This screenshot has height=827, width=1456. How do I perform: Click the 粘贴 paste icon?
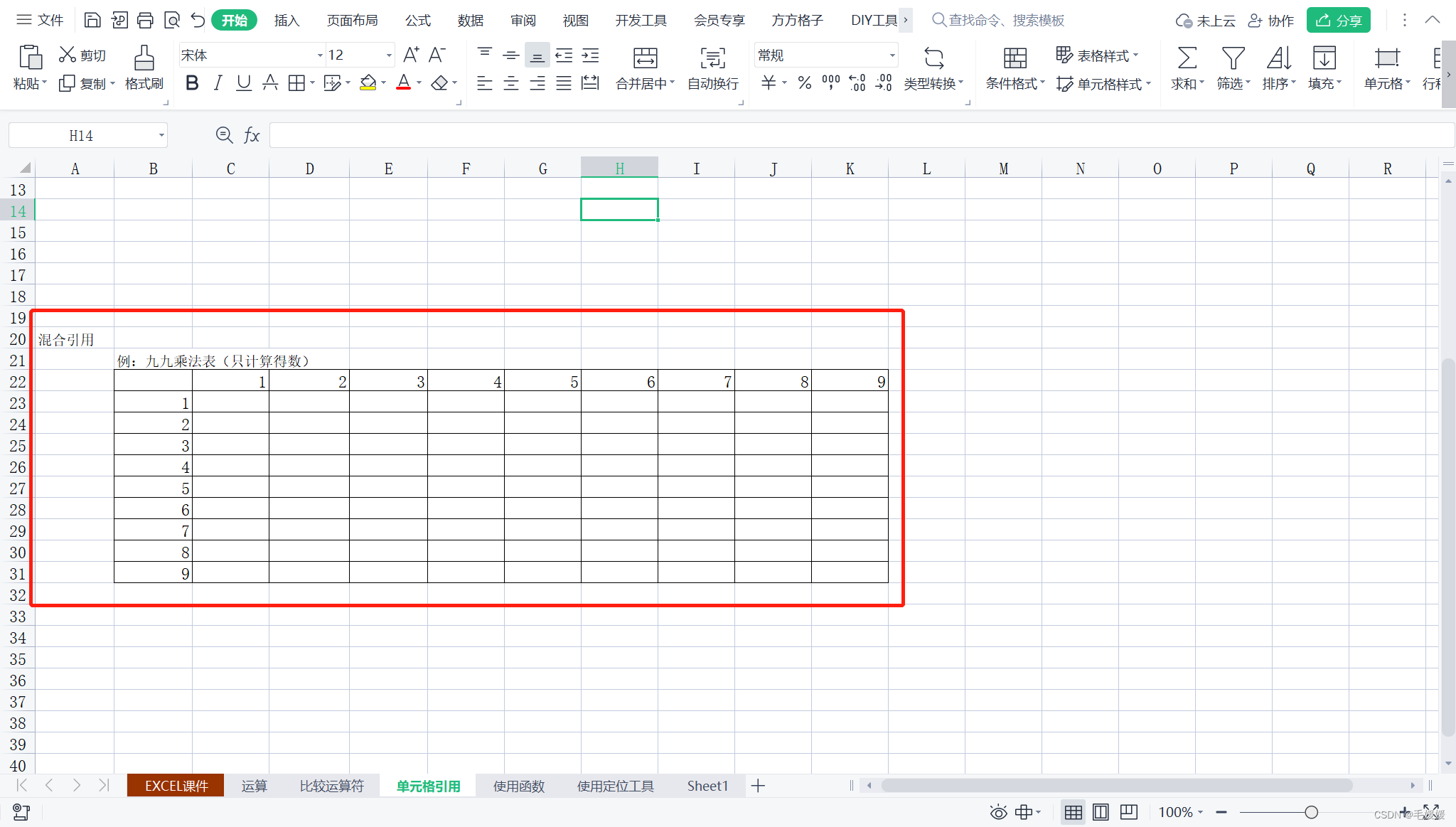click(x=30, y=58)
